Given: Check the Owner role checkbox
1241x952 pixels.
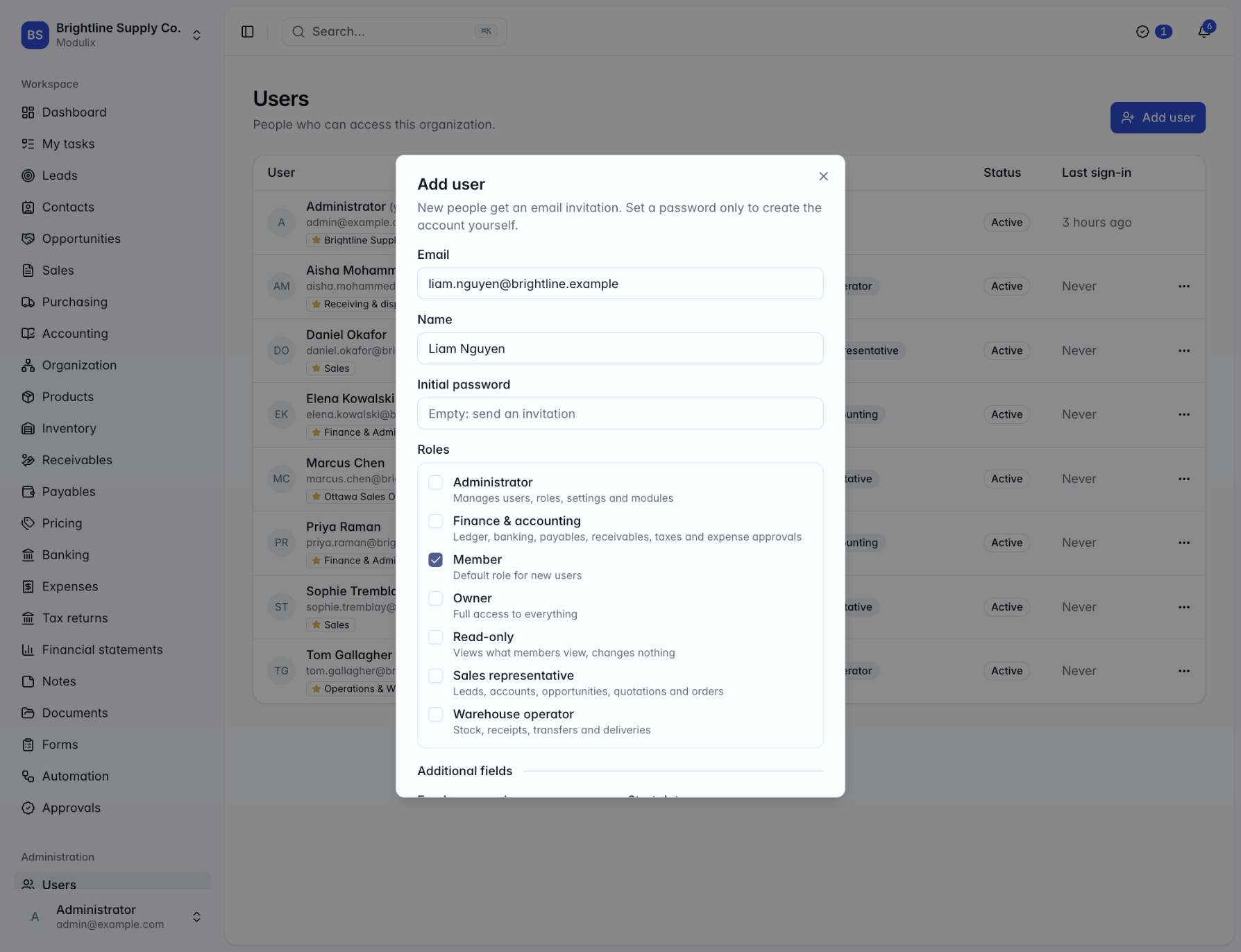Looking at the screenshot, I should 435,598.
